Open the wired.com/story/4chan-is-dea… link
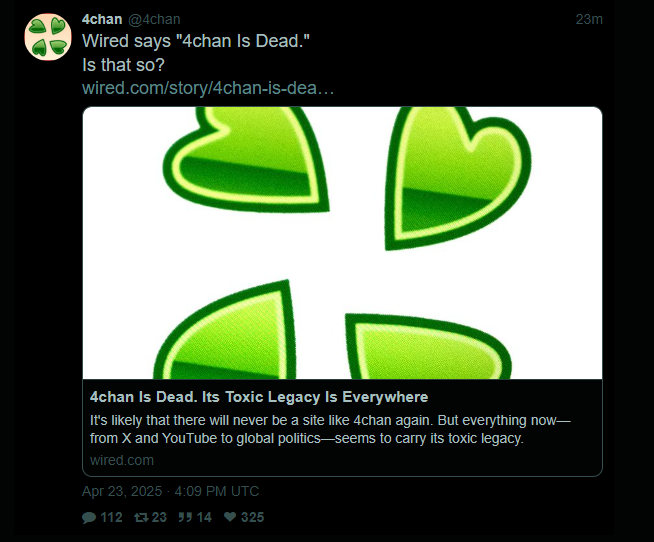 tap(208, 88)
